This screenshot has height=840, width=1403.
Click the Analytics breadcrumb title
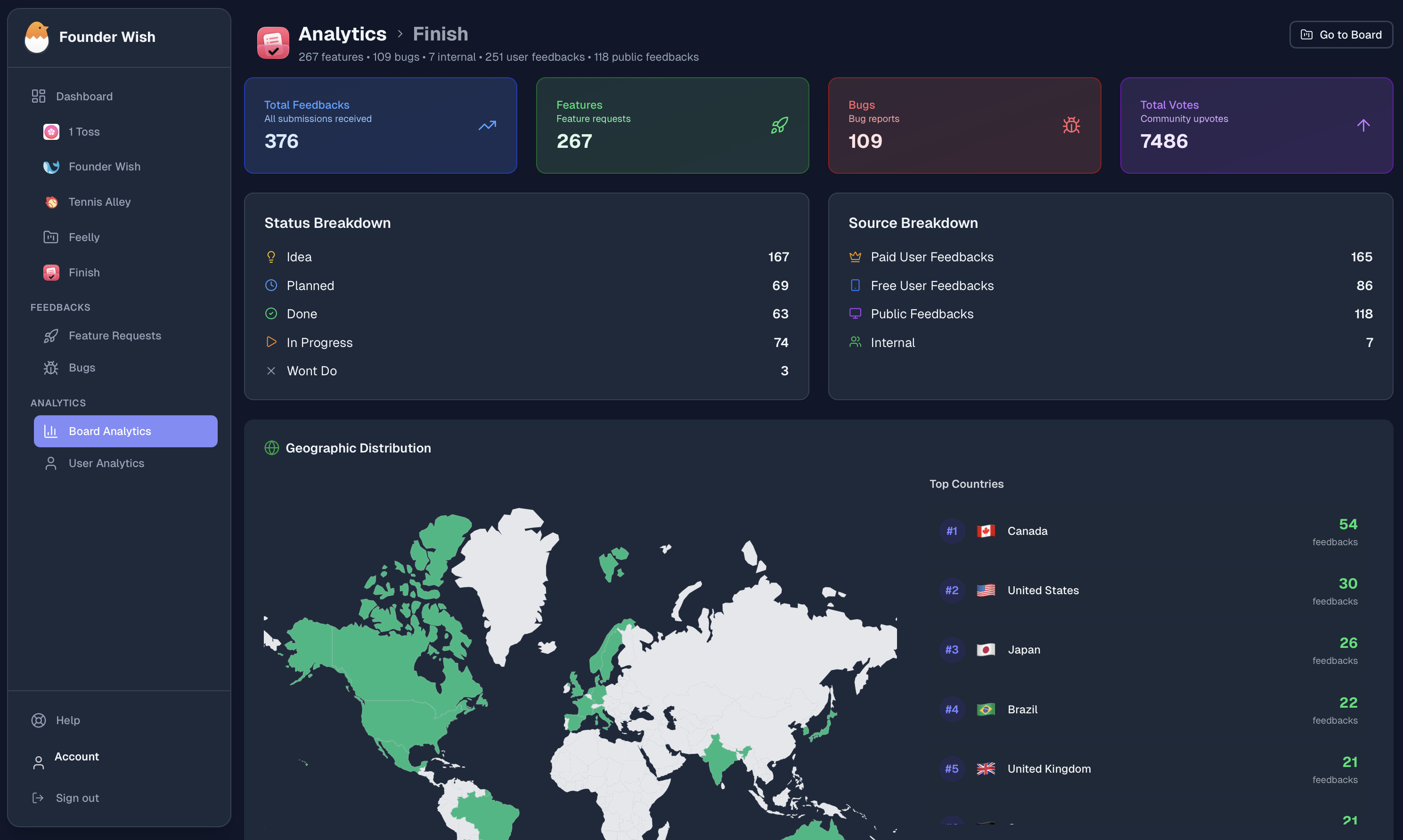point(342,34)
